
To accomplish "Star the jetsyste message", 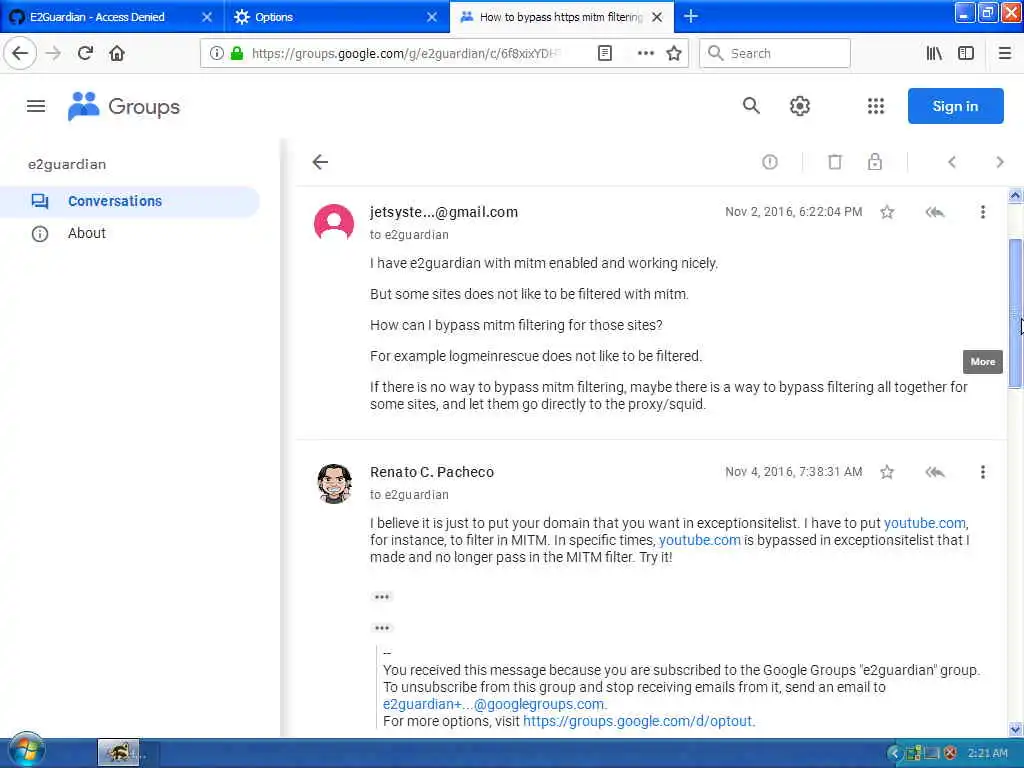I will pyautogui.click(x=887, y=212).
